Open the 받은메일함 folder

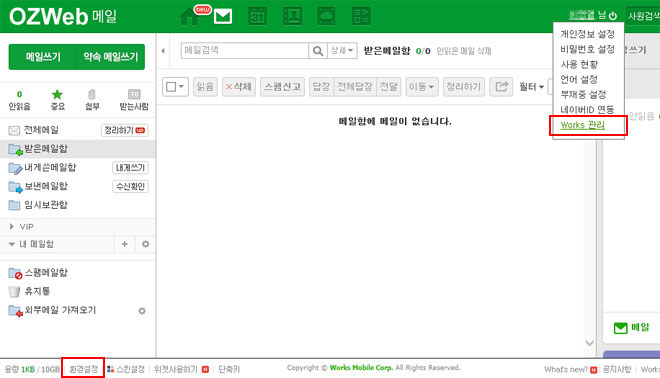point(46,149)
